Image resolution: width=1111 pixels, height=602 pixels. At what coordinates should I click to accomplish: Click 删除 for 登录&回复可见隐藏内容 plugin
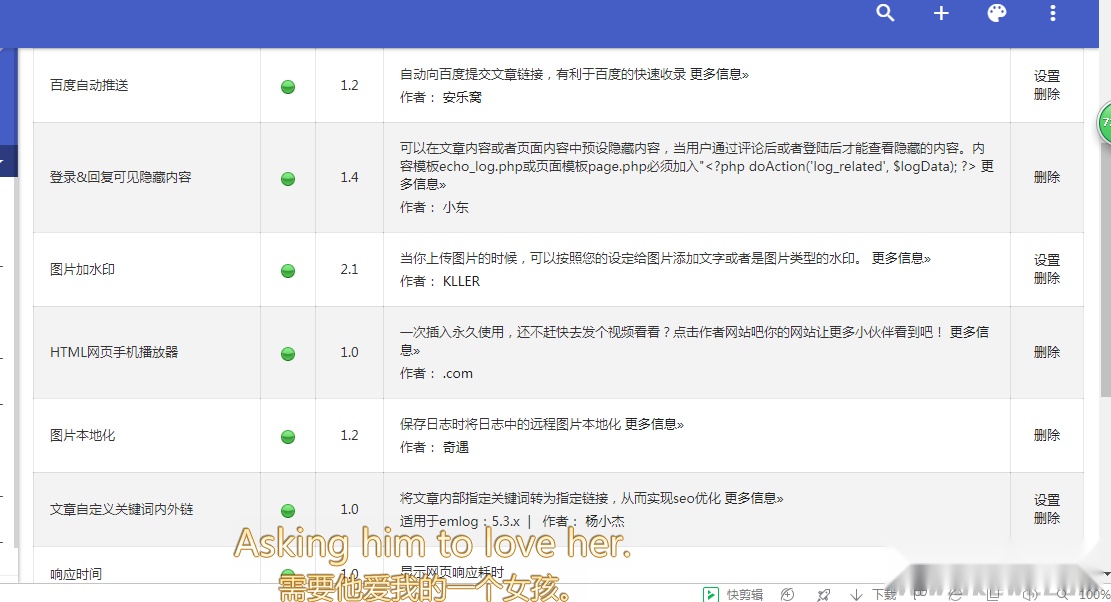(1046, 177)
